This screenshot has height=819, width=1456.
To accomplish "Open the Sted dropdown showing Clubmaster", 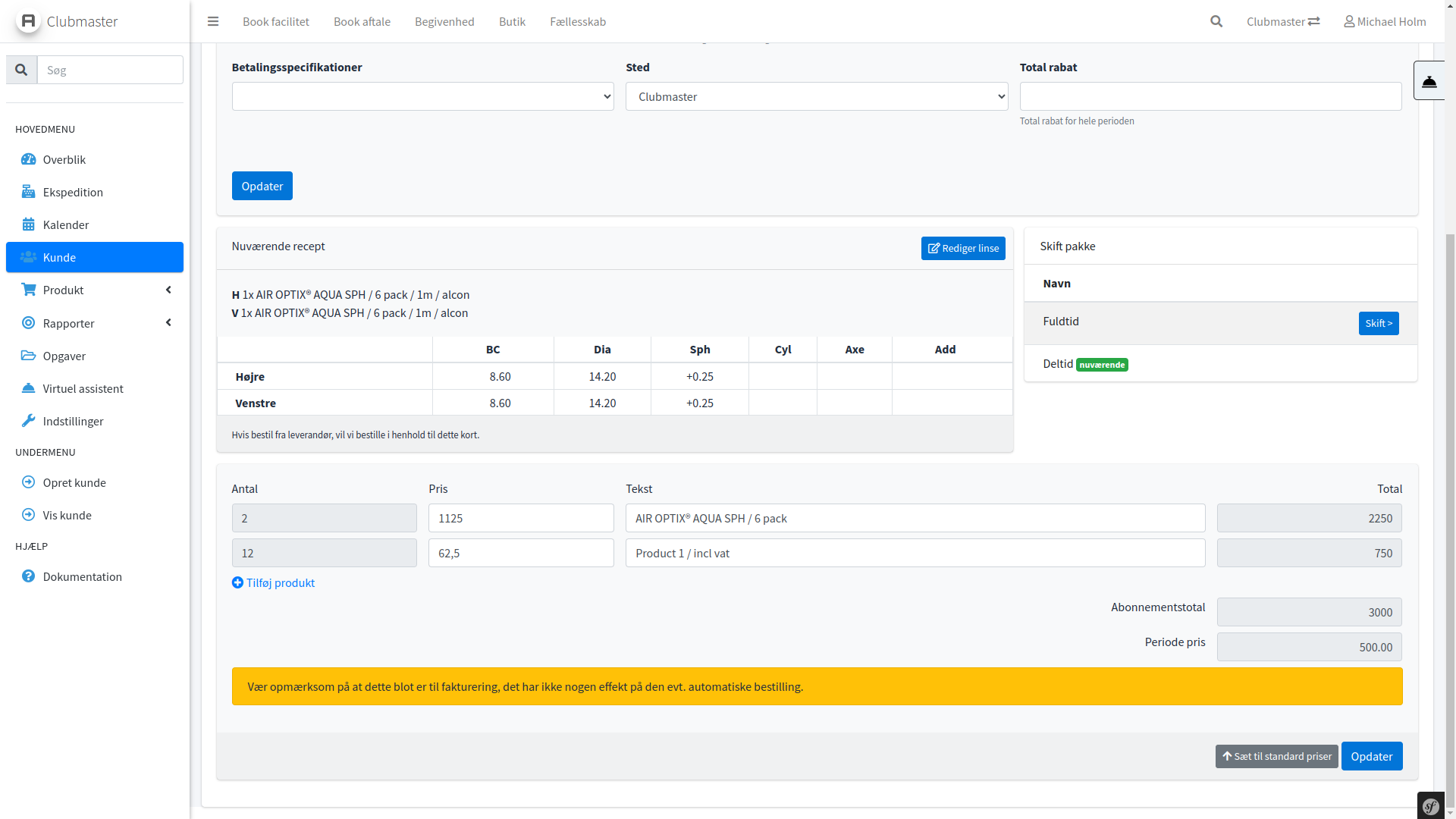I will coord(816,96).
